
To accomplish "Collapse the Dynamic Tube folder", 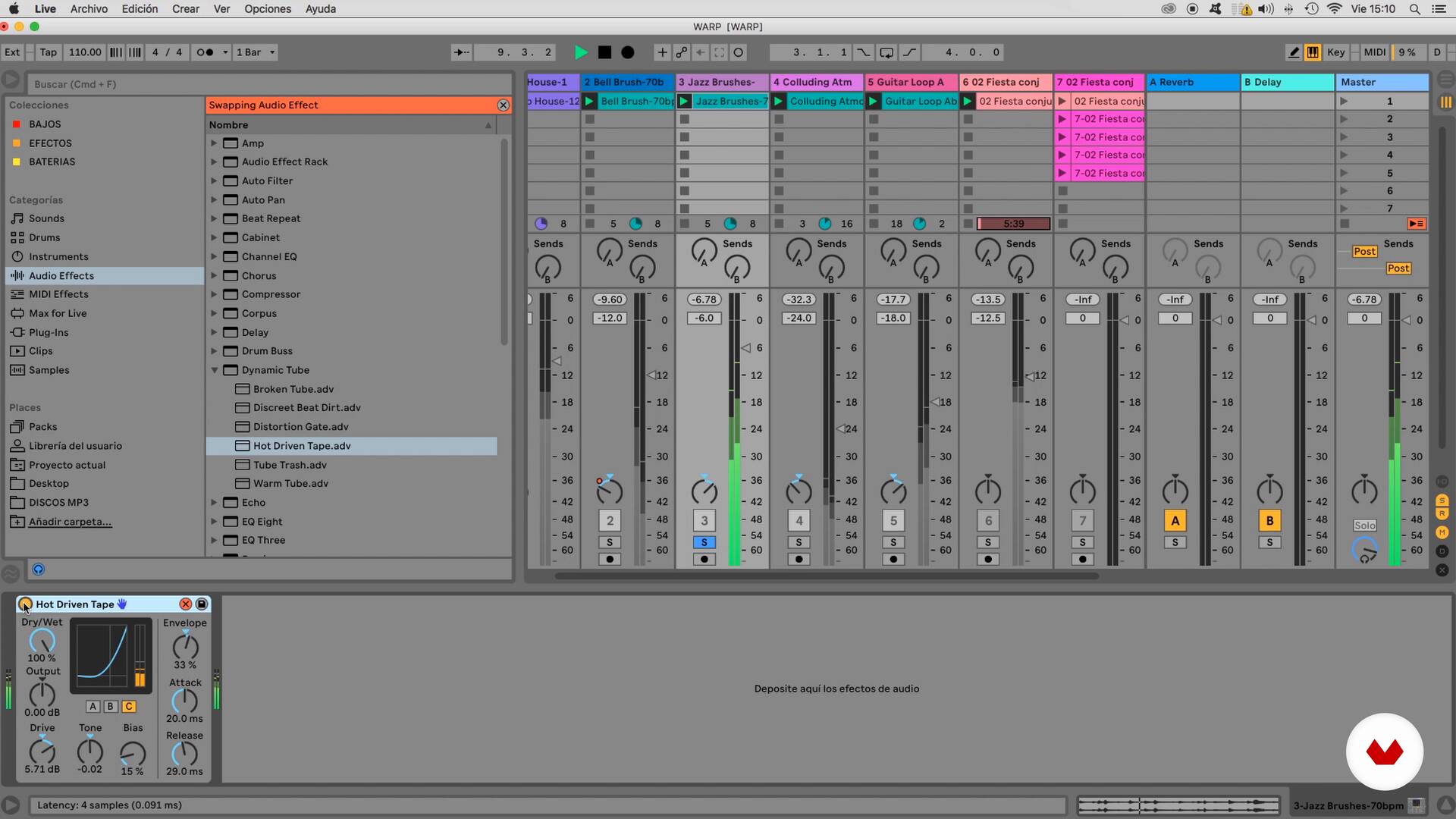I will coord(214,370).
